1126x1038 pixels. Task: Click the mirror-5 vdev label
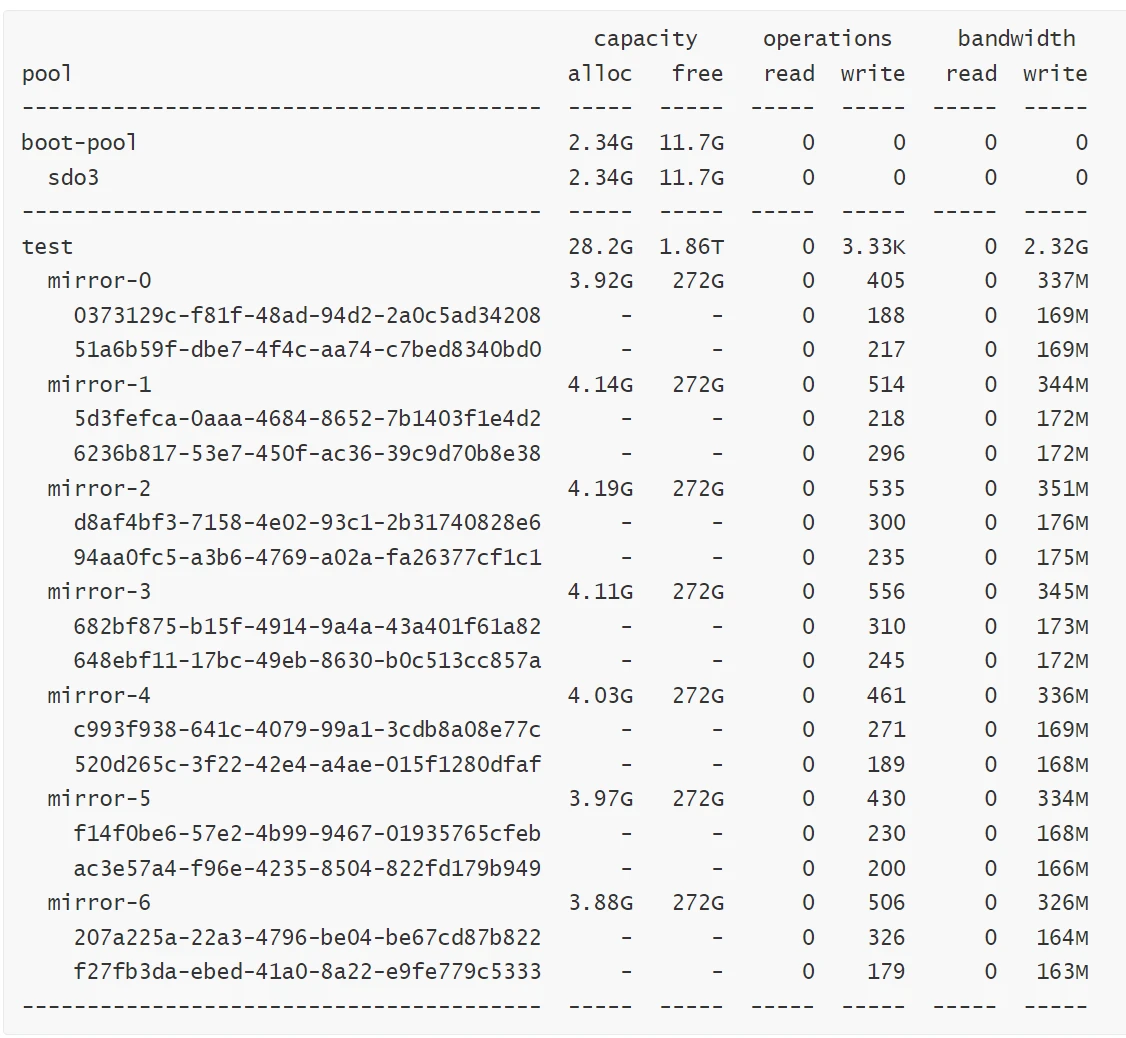(99, 799)
